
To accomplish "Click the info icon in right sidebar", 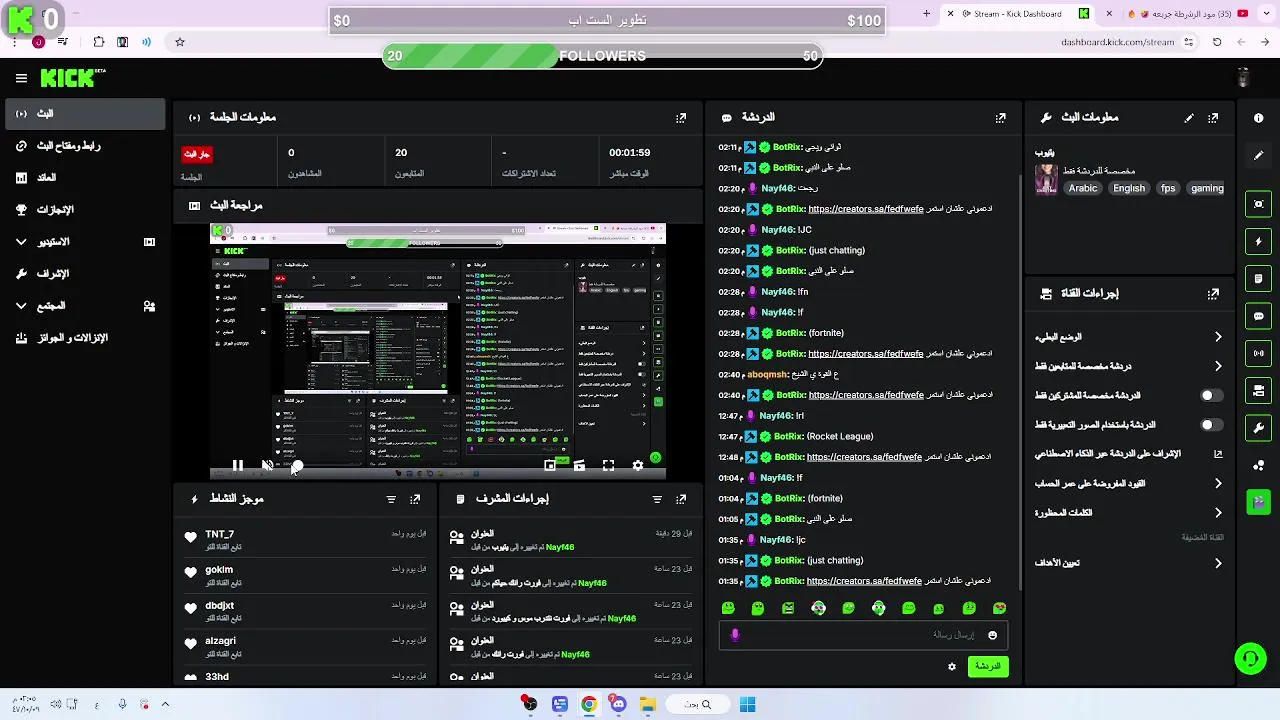I will [x=1258, y=117].
